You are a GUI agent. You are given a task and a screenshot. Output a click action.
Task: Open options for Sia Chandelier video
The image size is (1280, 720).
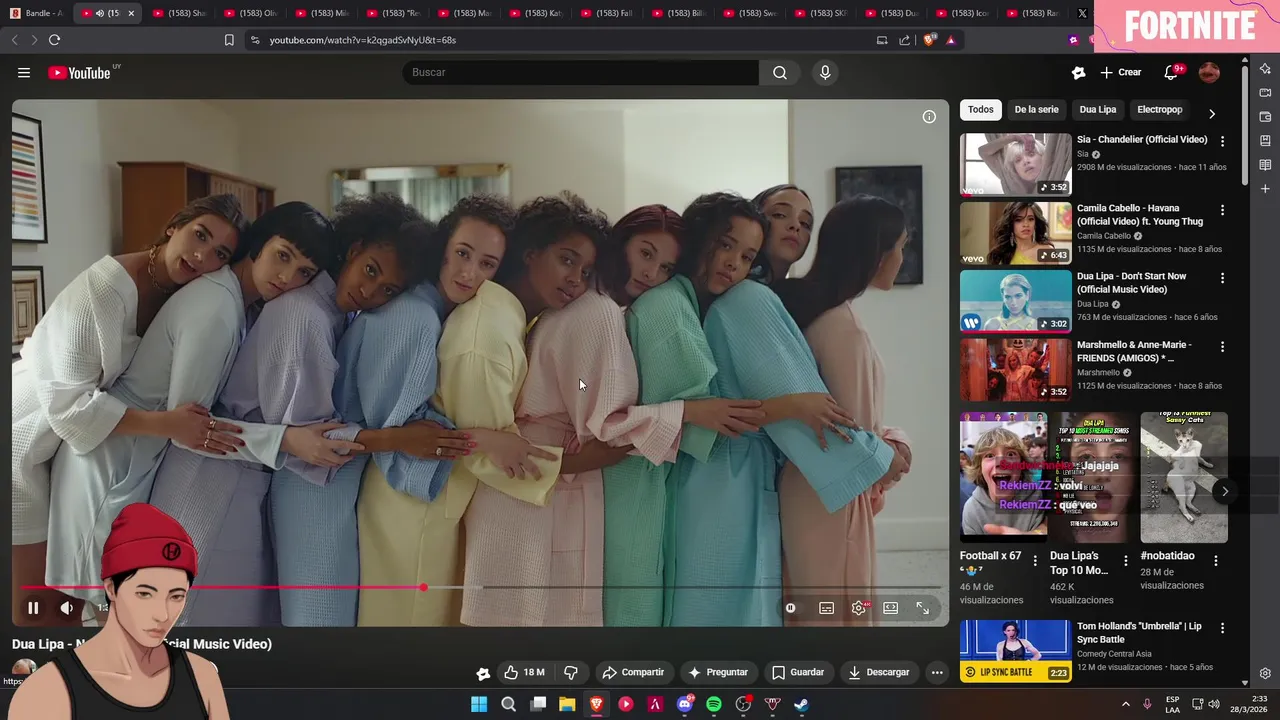coord(1222,142)
